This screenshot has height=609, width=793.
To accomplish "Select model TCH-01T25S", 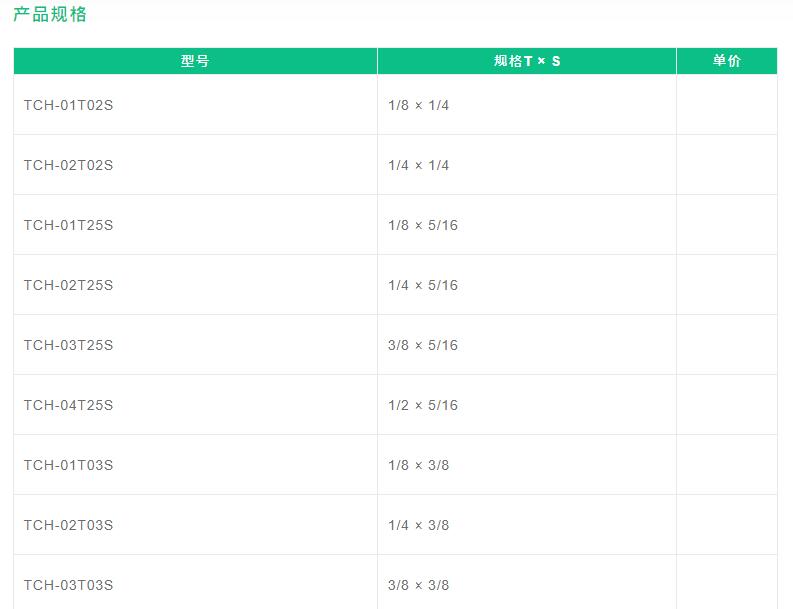I will (68, 225).
